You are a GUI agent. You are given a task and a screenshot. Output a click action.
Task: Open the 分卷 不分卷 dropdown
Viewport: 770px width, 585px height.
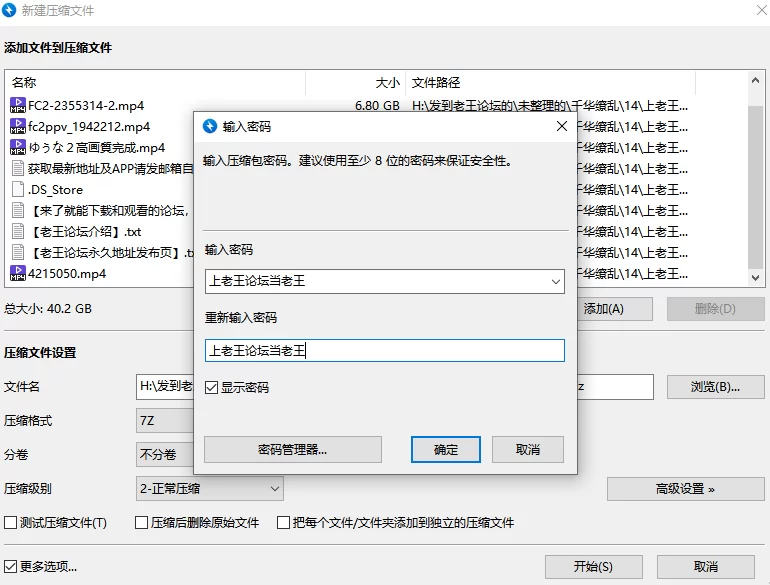165,454
